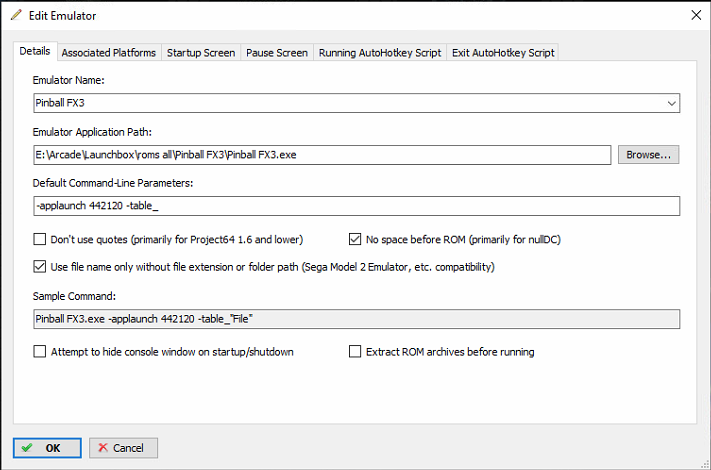Close the Edit Emulator dialog
The width and height of the screenshot is (711, 470).
[x=696, y=15]
